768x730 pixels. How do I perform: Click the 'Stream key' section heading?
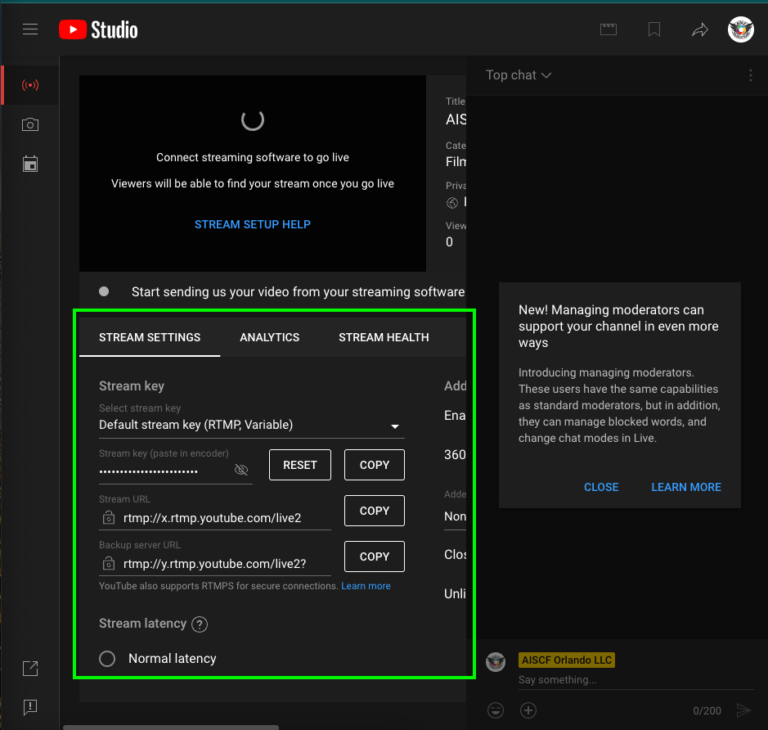(132, 386)
